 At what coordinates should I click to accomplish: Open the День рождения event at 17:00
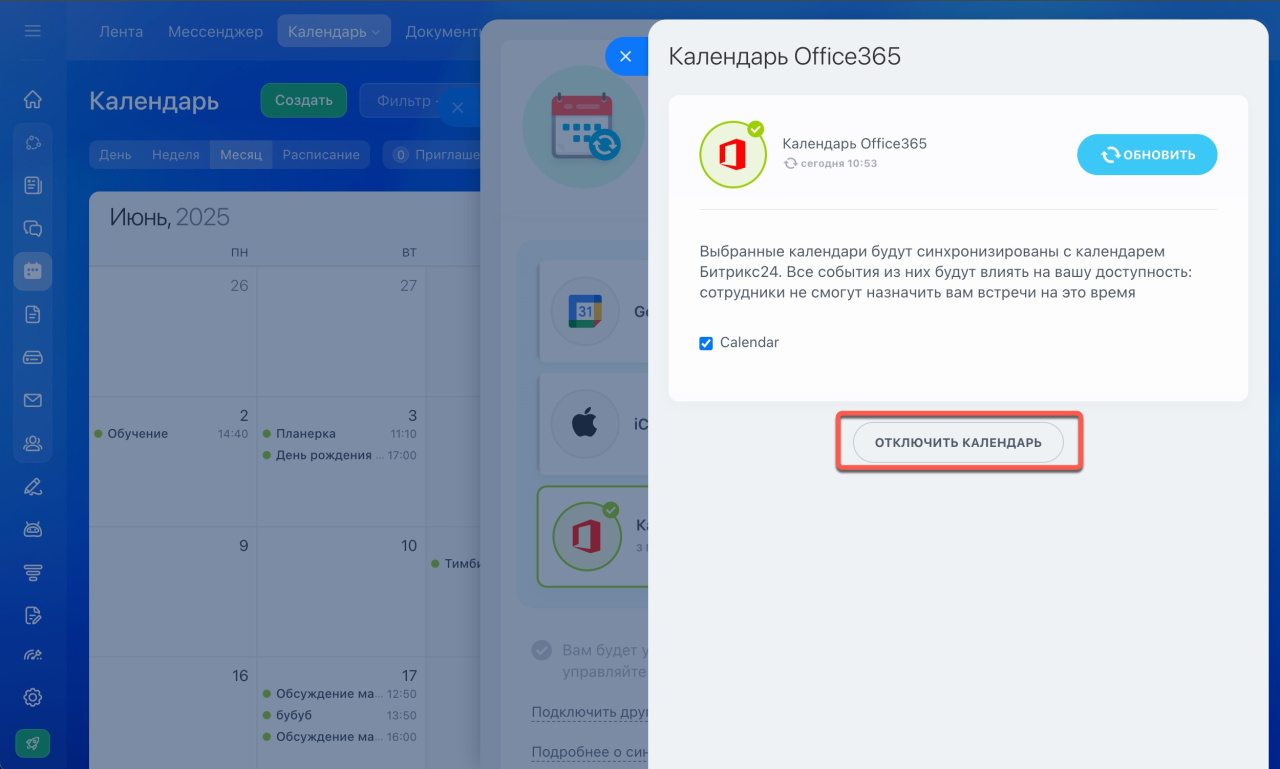pyautogui.click(x=339, y=455)
